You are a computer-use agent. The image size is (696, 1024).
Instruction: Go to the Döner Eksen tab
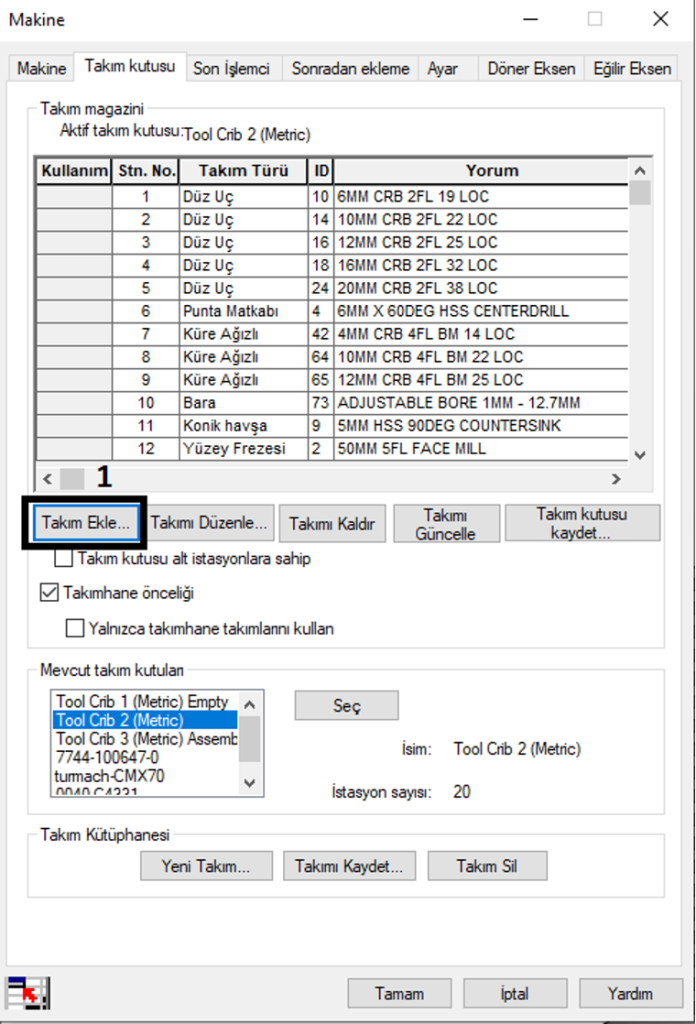[530, 69]
